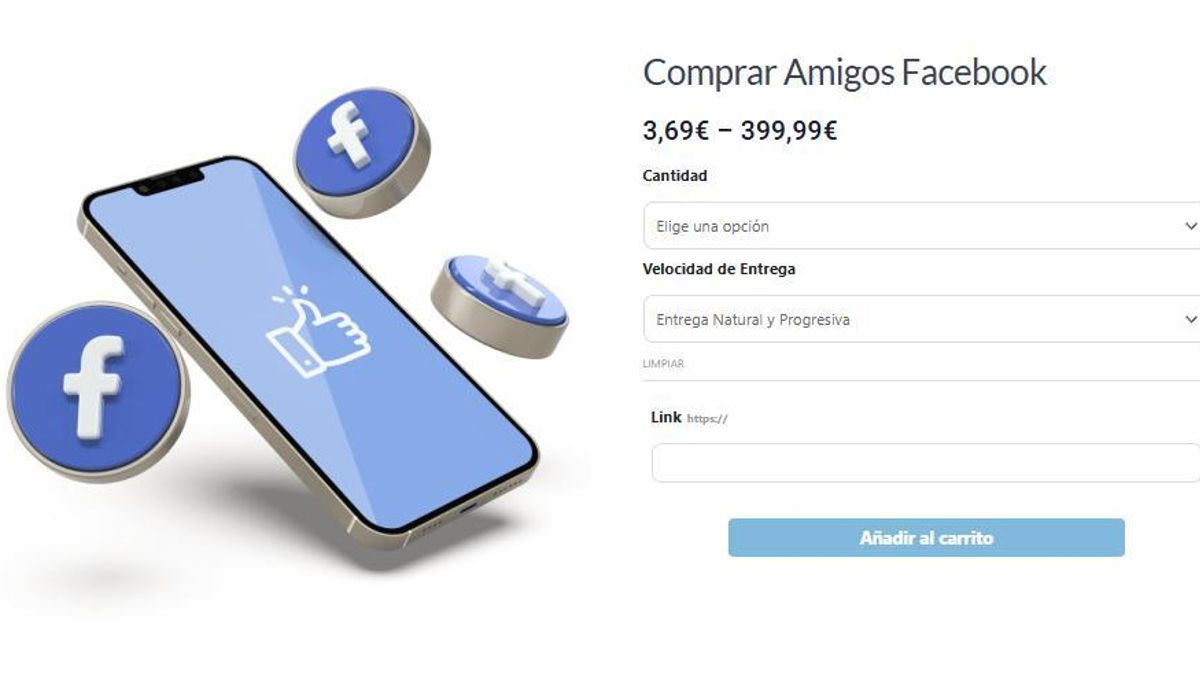
Task: Open the Cantidad 'Elige una opción' dropdown
Action: (x=921, y=226)
